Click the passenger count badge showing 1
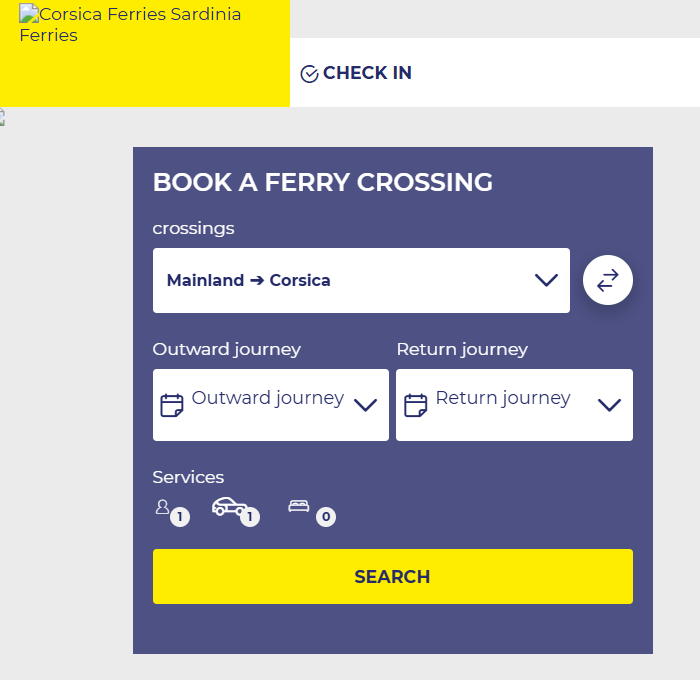This screenshot has width=700, height=680. (180, 517)
